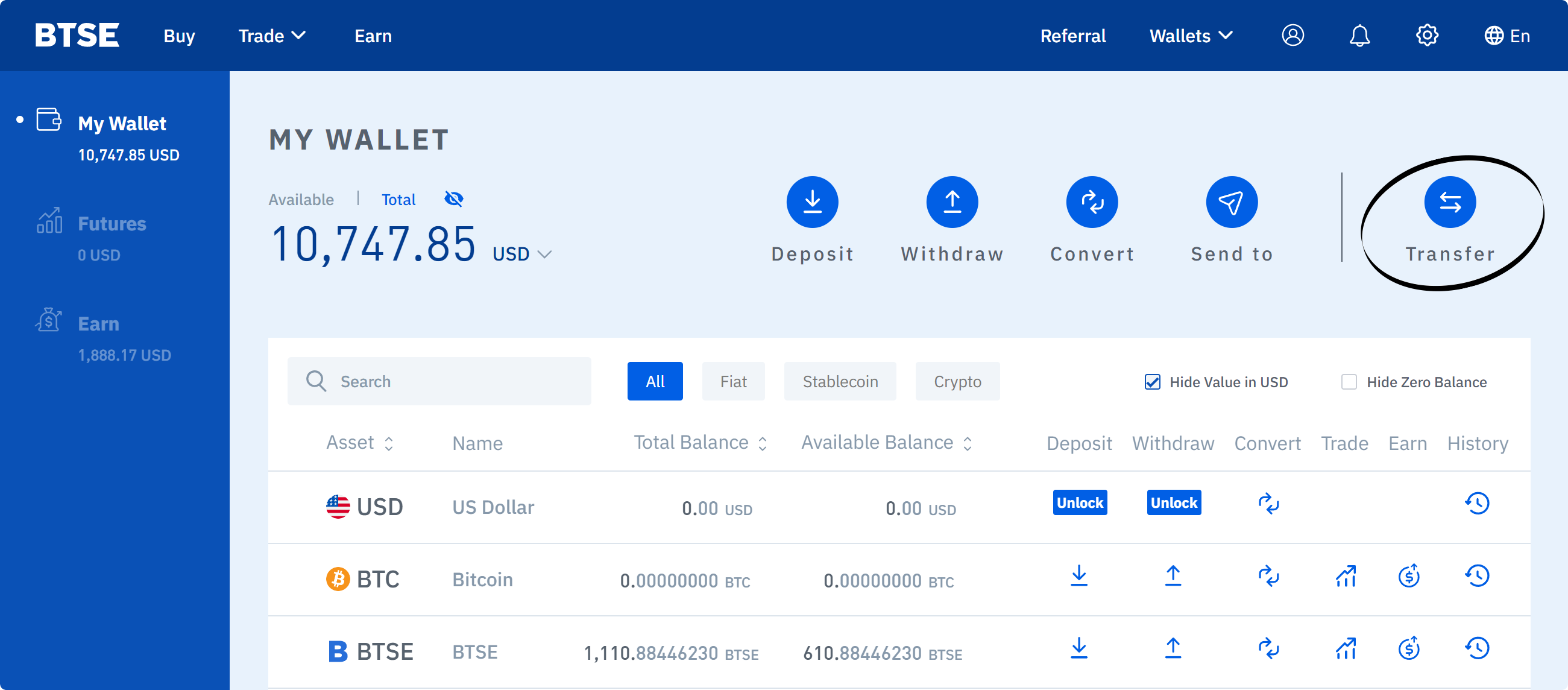Screen dimensions: 1568x690
Task: Select the All filter tab
Action: coord(655,381)
